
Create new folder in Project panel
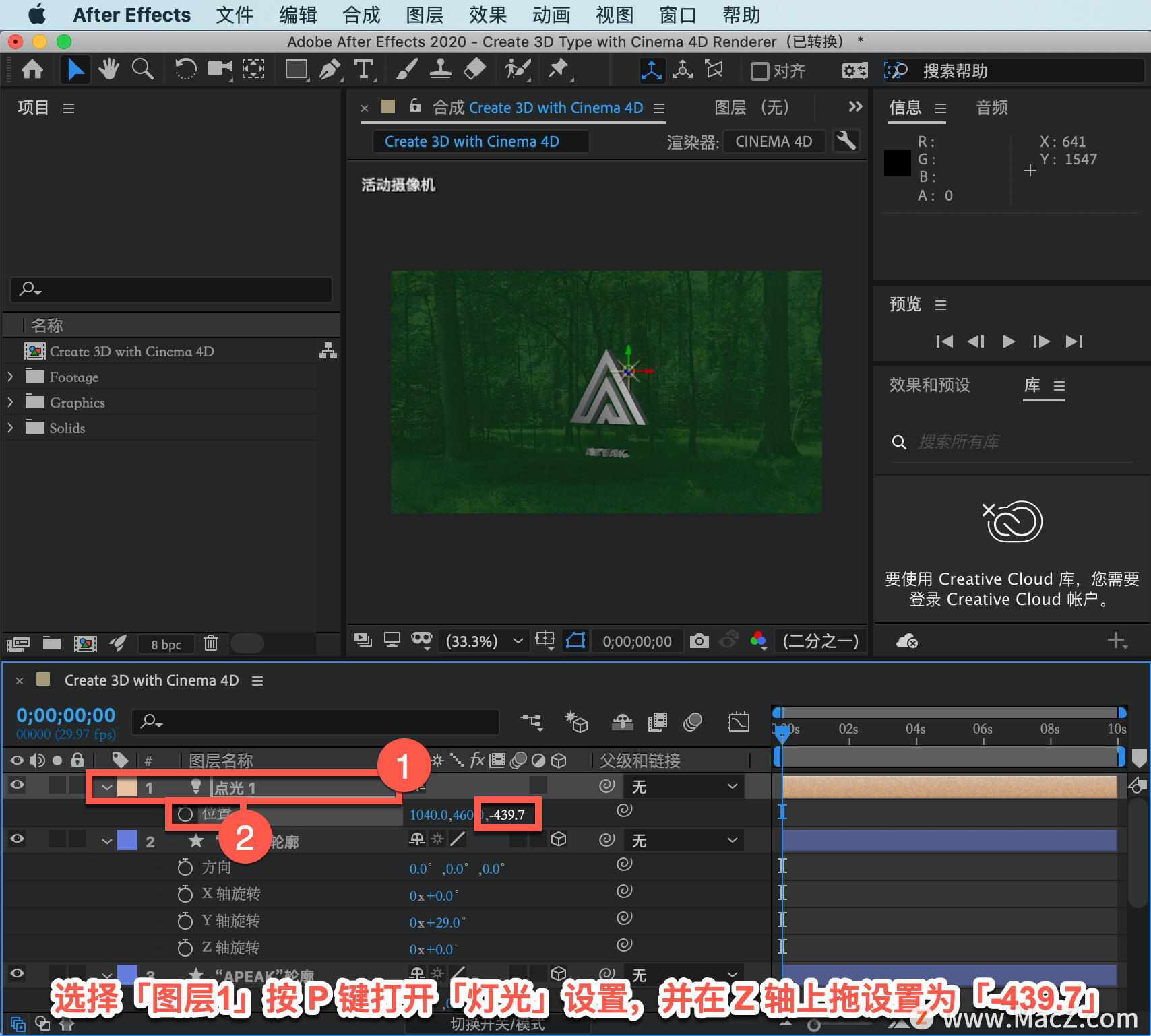click(52, 643)
